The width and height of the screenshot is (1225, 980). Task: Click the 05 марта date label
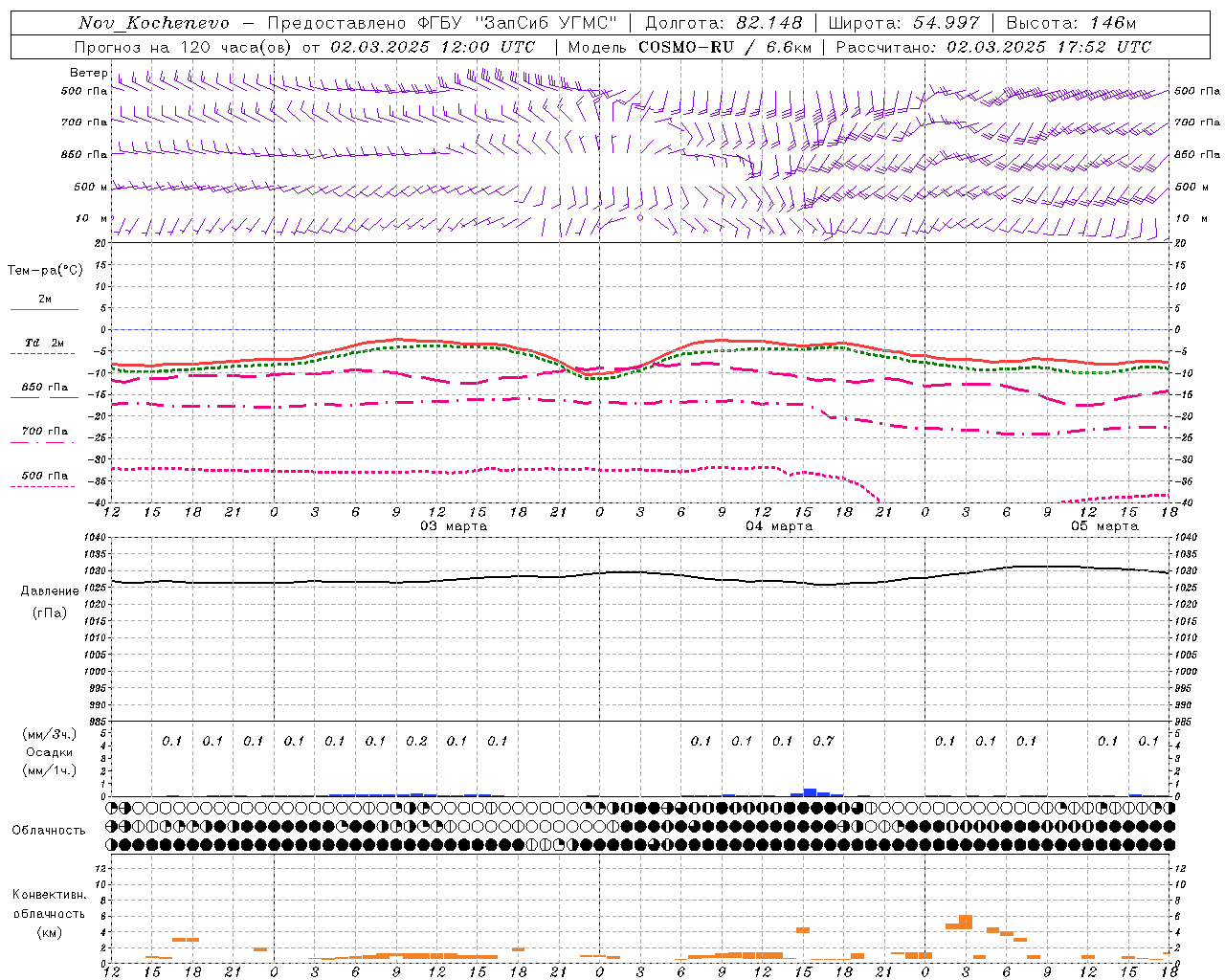[1104, 526]
